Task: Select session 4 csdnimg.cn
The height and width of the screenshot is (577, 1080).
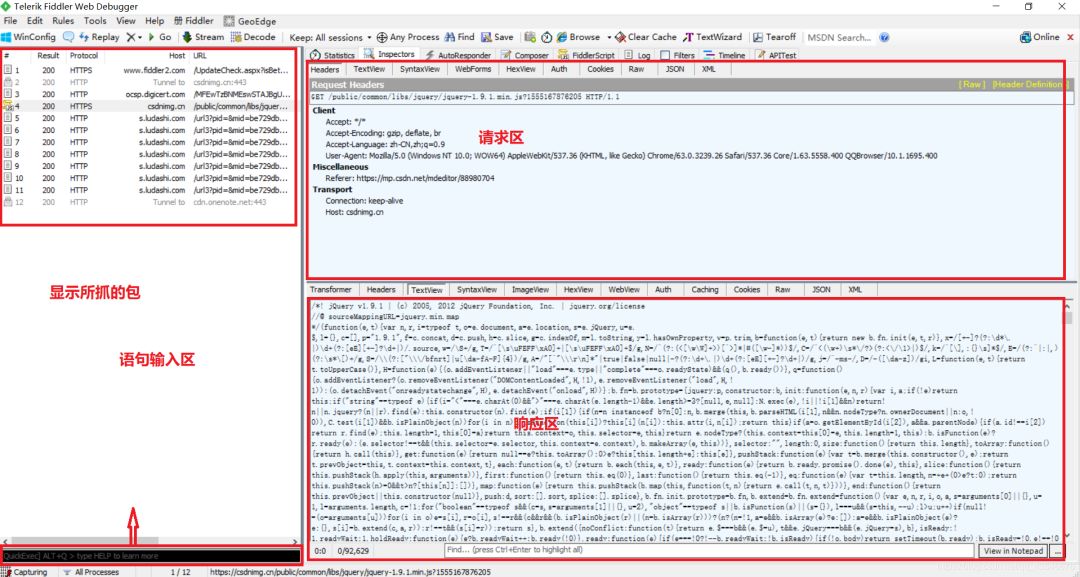Action: tap(148, 106)
